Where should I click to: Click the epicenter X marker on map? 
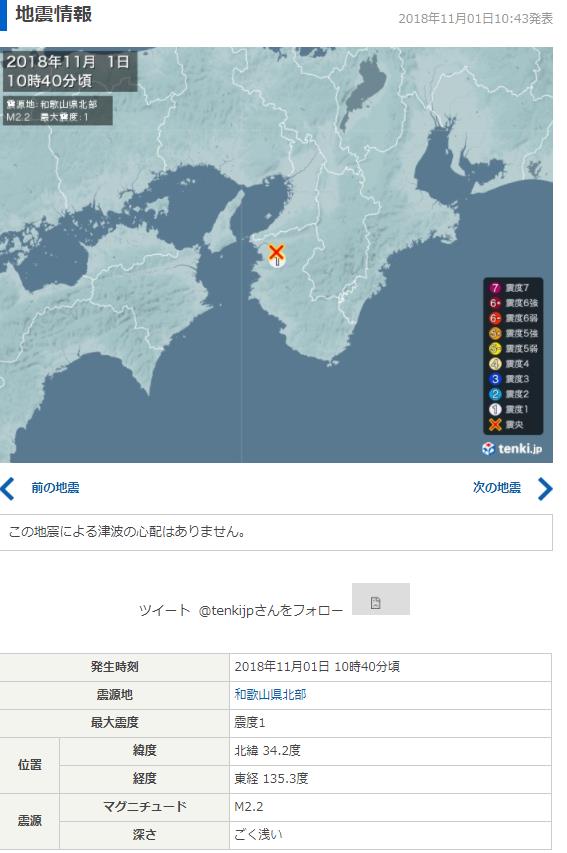[x=276, y=252]
